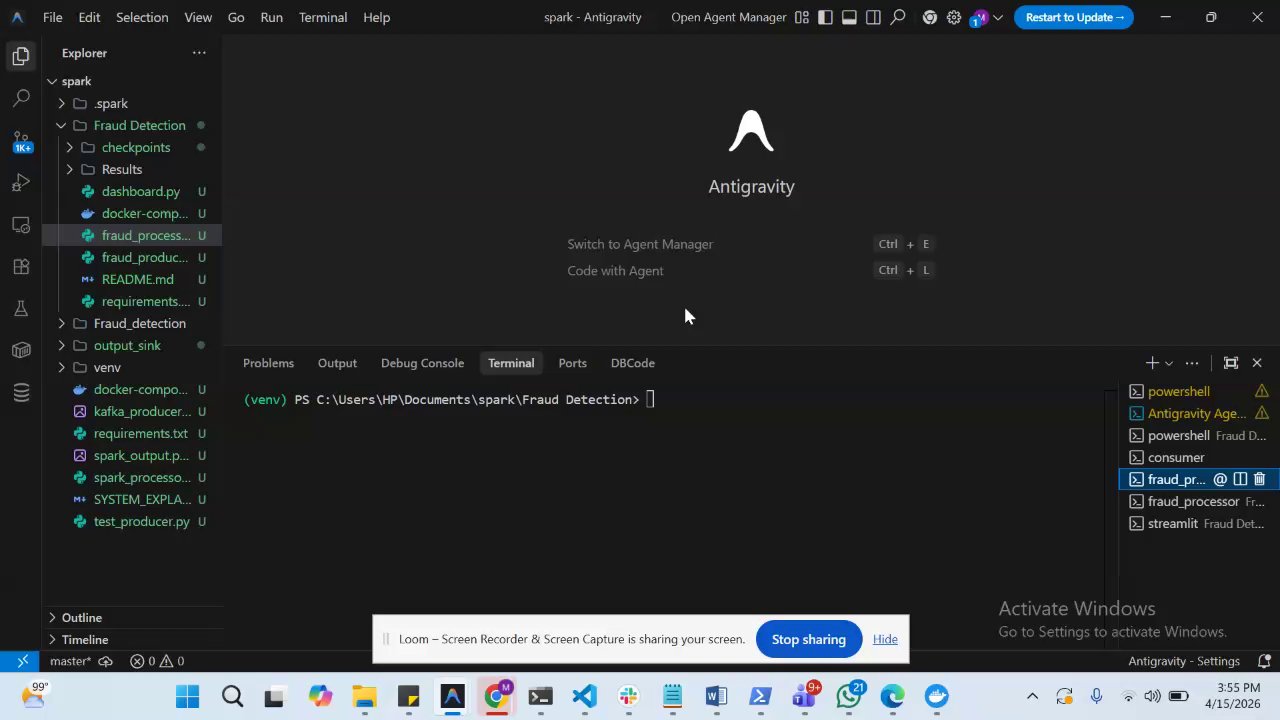
Task: Click the terminal prompt input area
Action: (650, 399)
